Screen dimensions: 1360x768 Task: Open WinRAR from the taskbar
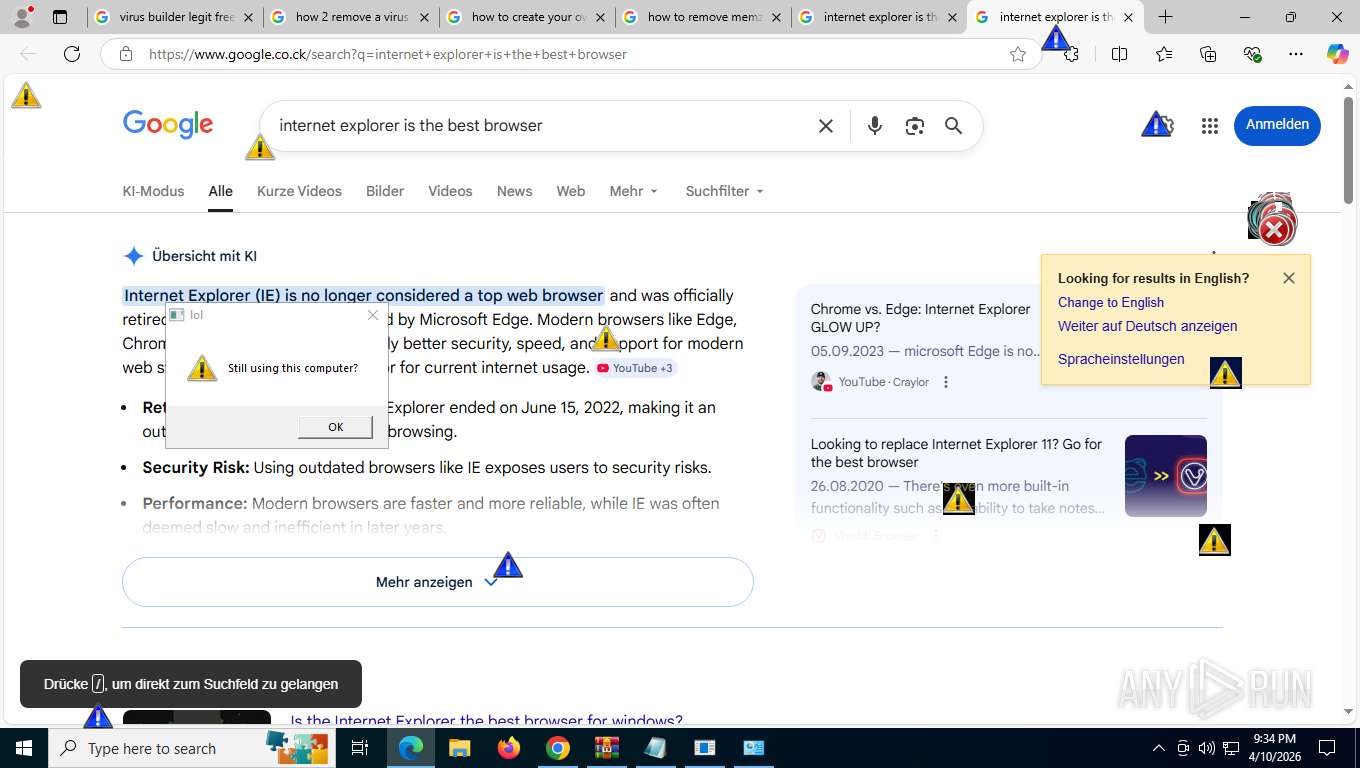607,748
